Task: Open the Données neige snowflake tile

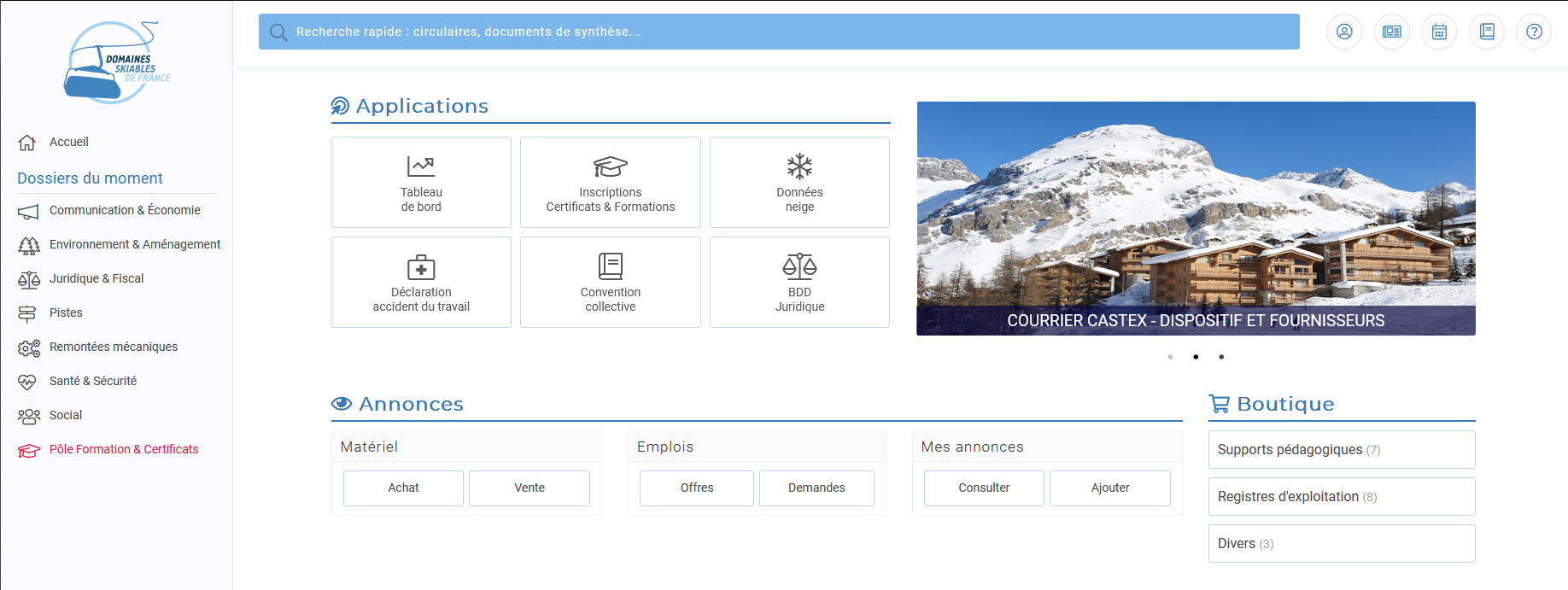Action: click(x=799, y=182)
